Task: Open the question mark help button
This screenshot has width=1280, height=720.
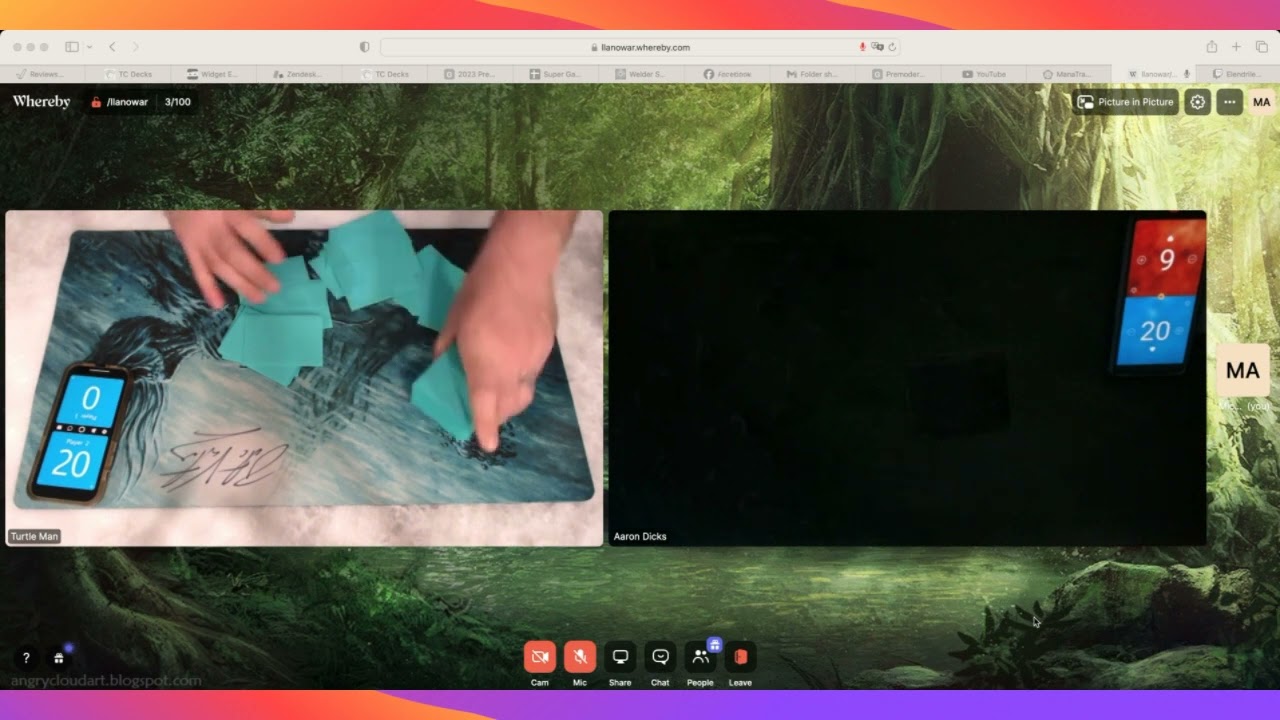Action: pos(26,658)
